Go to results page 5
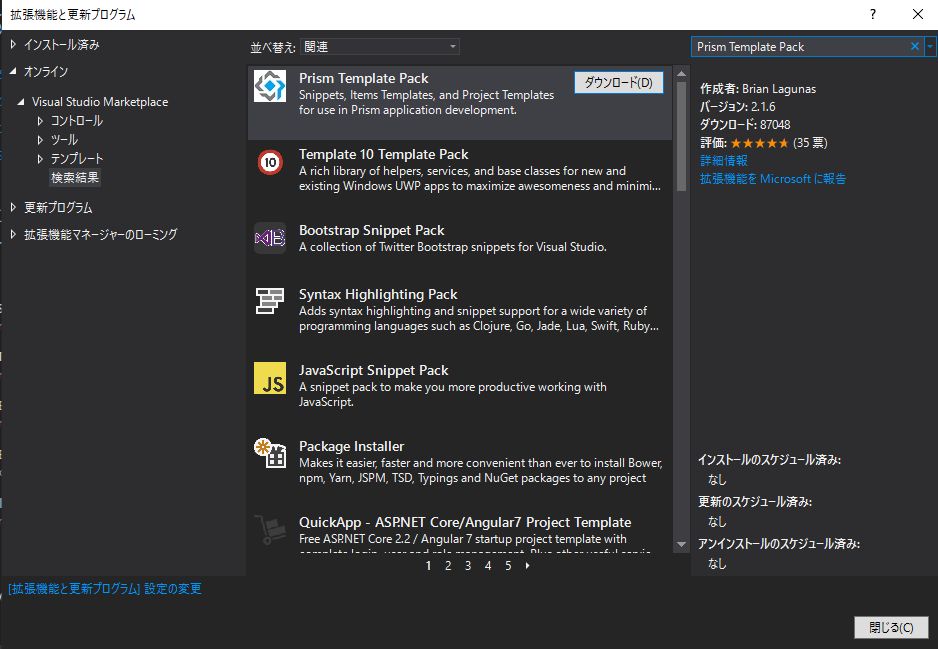938x649 pixels. pyautogui.click(x=508, y=565)
